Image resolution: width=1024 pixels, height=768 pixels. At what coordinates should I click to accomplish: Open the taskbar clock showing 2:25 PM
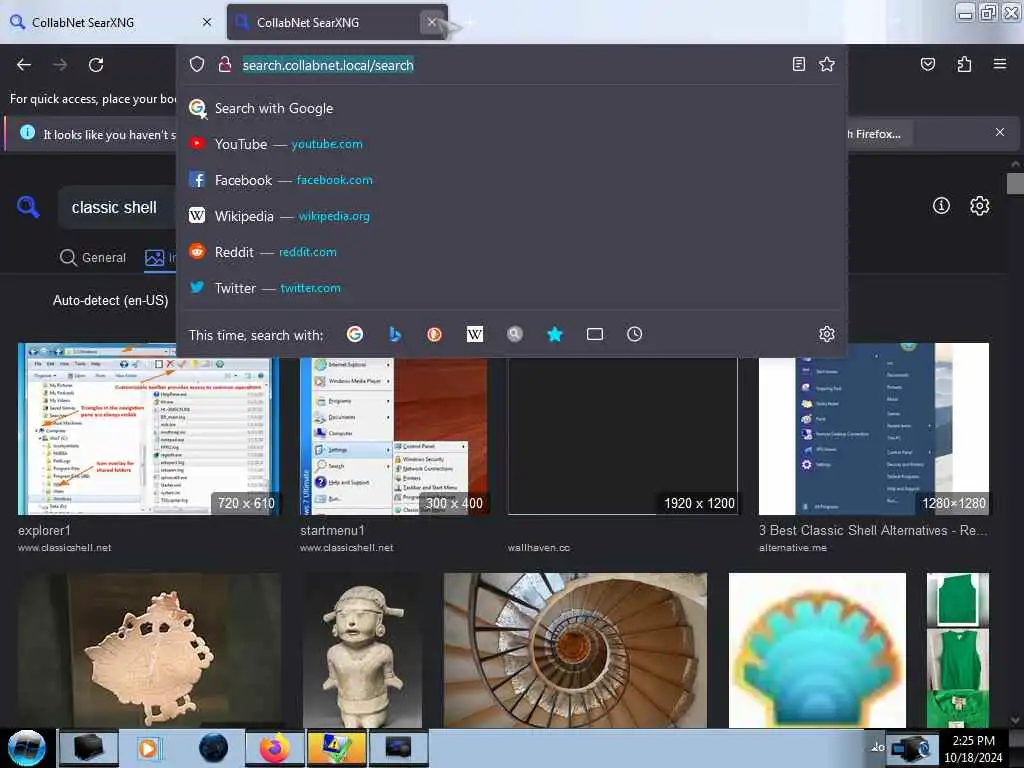click(973, 748)
